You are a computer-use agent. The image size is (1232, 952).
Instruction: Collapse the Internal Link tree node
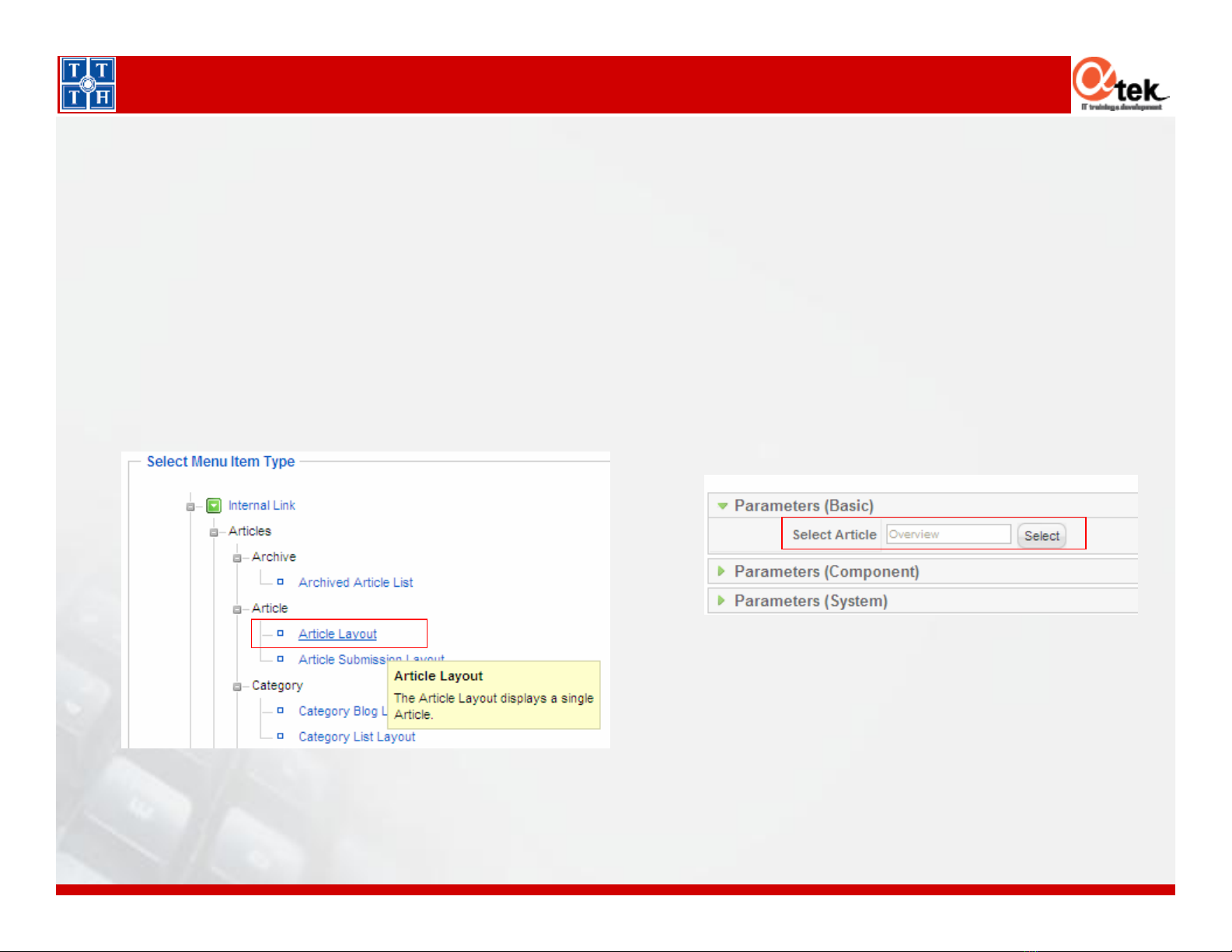(x=190, y=507)
